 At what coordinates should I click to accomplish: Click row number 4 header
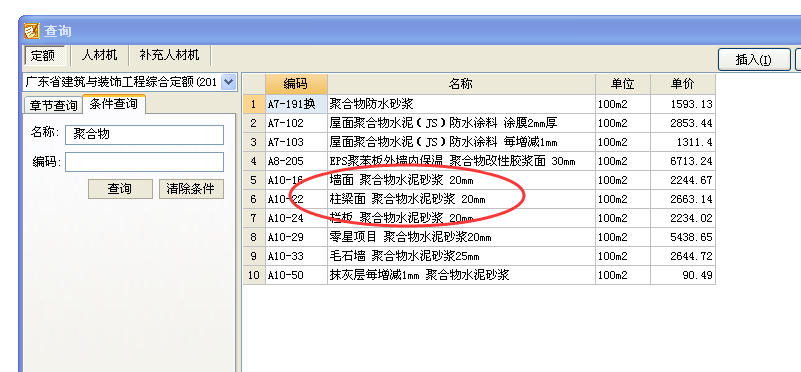(x=254, y=161)
